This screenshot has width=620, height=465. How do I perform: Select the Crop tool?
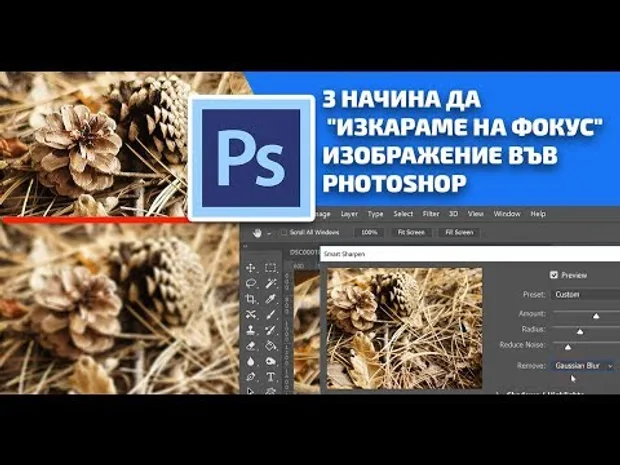tap(251, 299)
